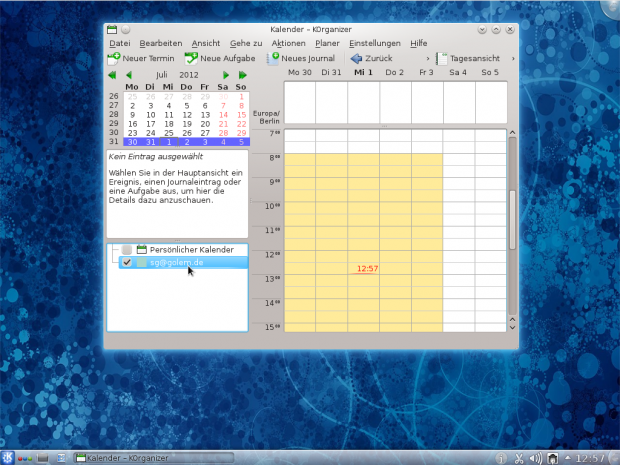Viewport: 620px width, 465px height.
Task: Go back one year with double-left arrow
Action: click(x=112, y=75)
